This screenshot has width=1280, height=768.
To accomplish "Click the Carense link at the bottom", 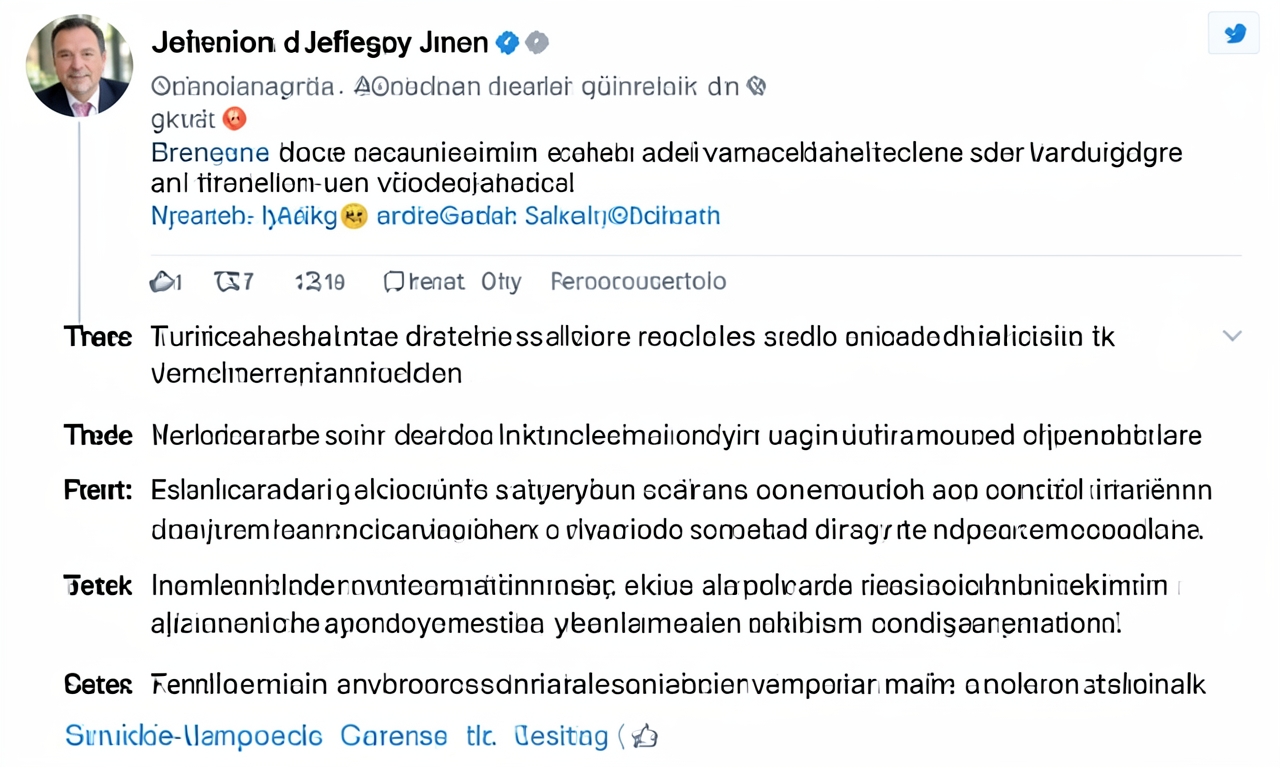I will pos(393,735).
